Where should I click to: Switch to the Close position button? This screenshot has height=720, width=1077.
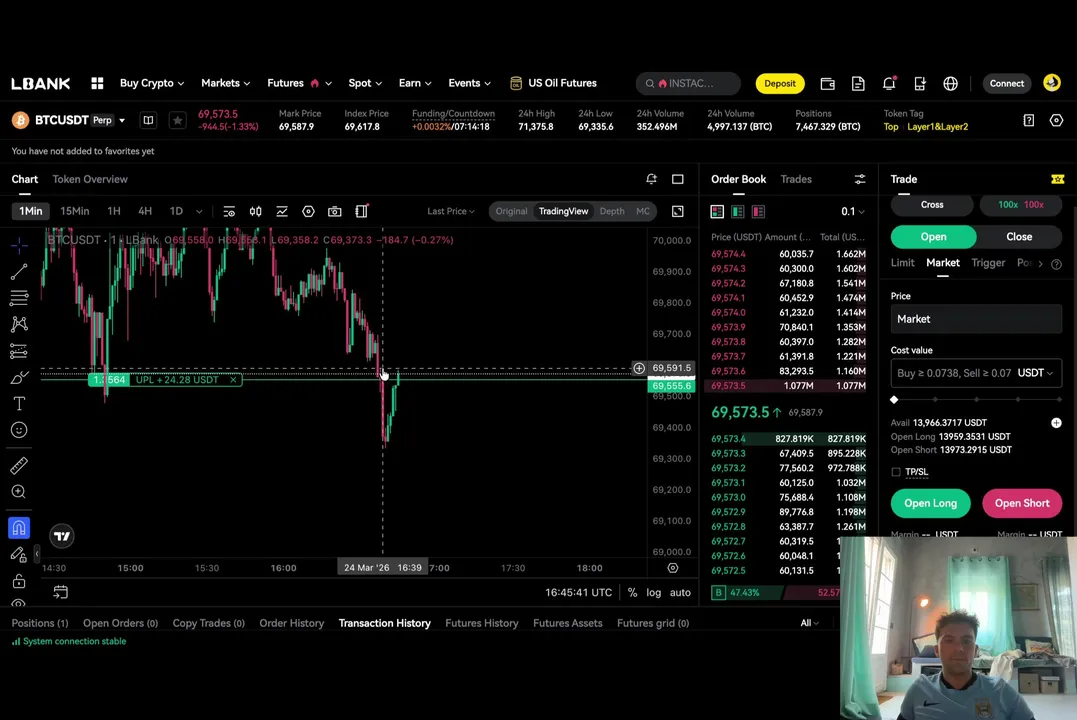1019,237
